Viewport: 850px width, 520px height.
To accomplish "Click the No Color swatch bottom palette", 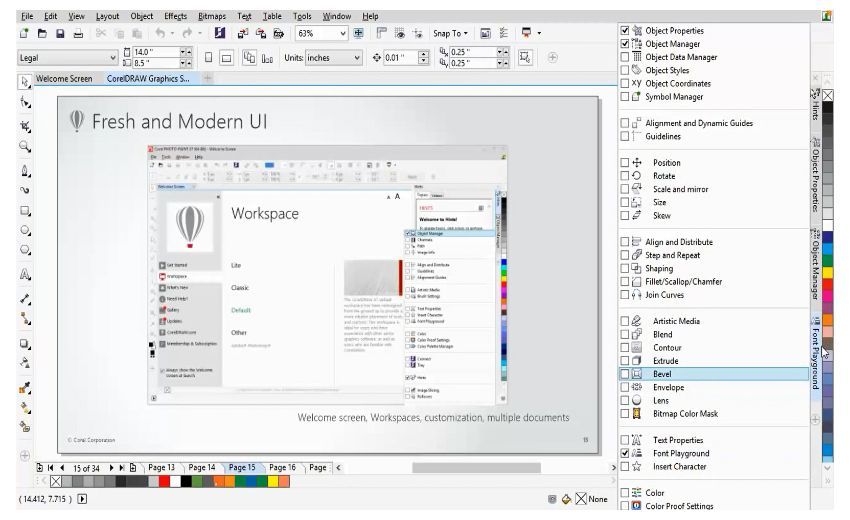I will coord(56,482).
